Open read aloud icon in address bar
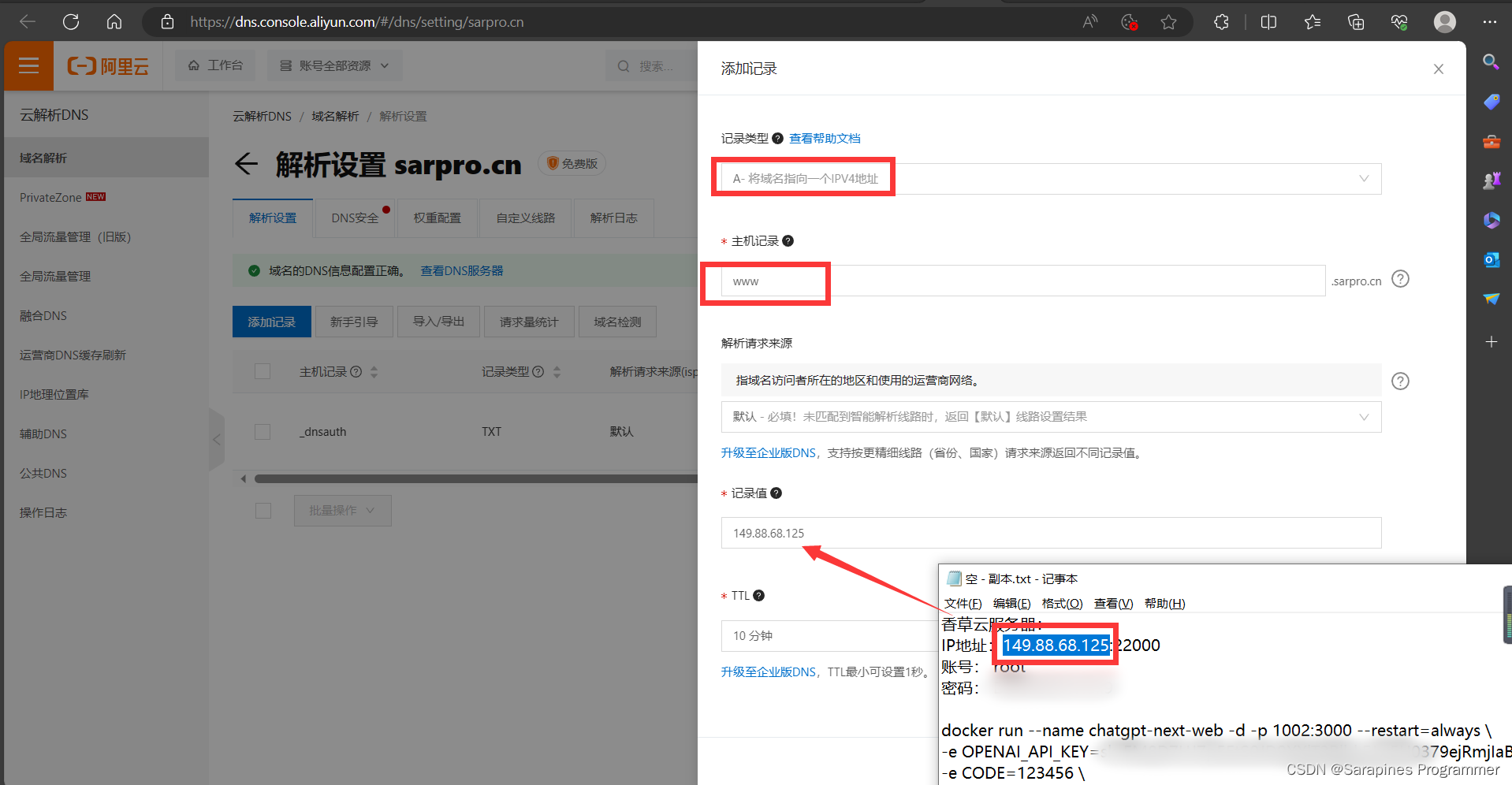 click(1090, 22)
